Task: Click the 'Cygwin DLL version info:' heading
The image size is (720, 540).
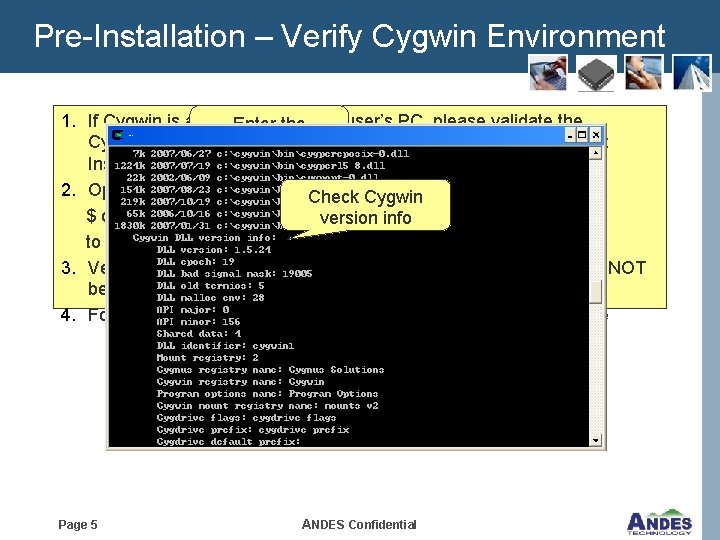Action: [x=205, y=238]
